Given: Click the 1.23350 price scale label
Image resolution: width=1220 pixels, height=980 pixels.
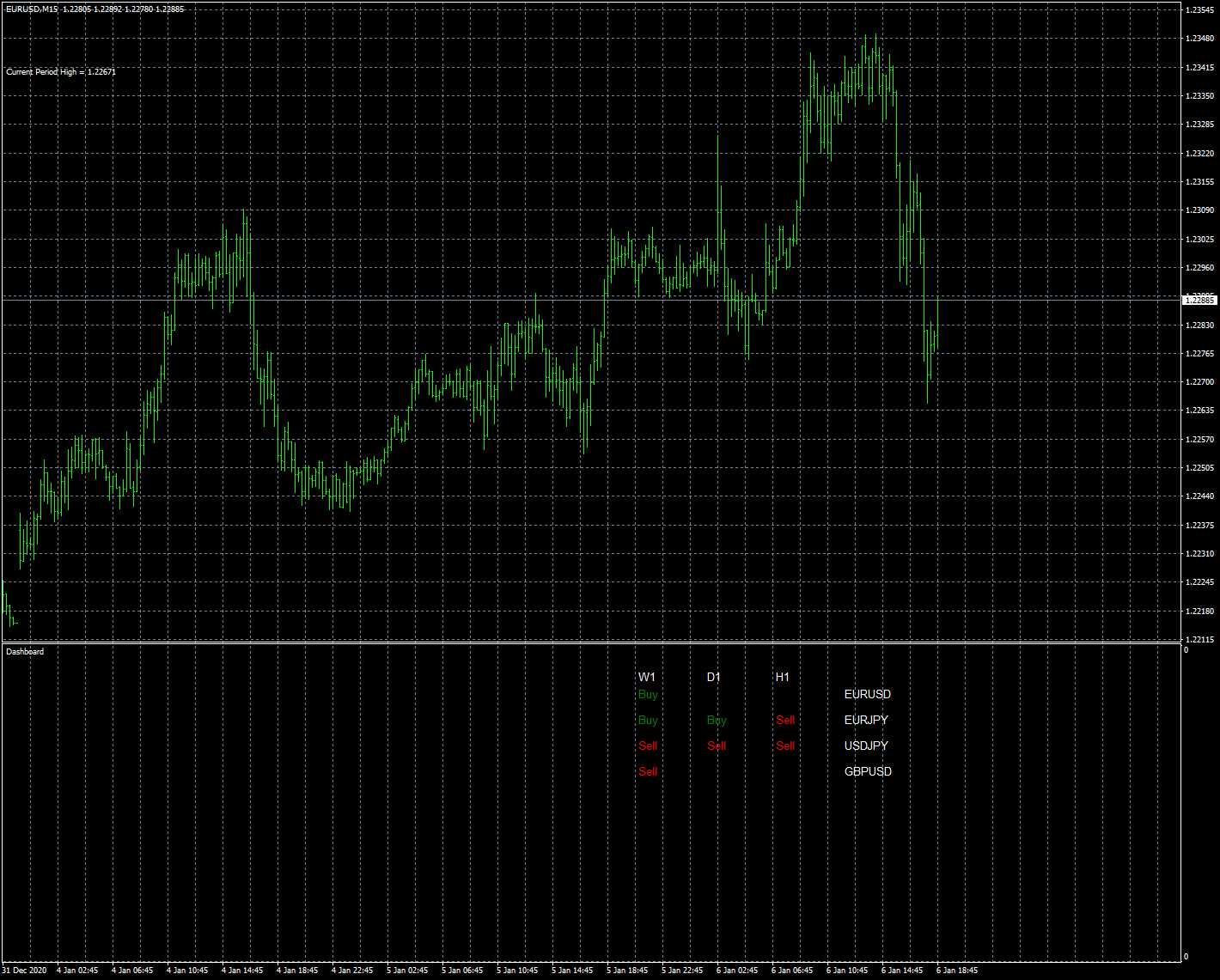Looking at the screenshot, I should (1200, 96).
